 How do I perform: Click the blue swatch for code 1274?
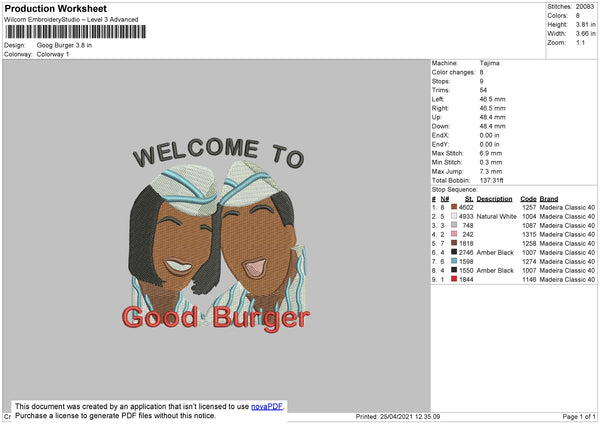pos(454,261)
